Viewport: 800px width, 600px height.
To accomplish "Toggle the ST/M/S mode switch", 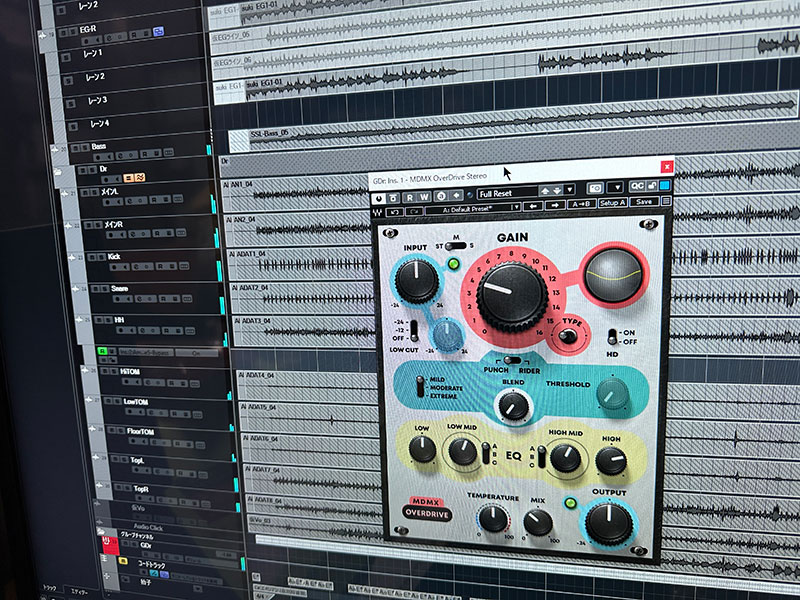I will pyautogui.click(x=455, y=246).
